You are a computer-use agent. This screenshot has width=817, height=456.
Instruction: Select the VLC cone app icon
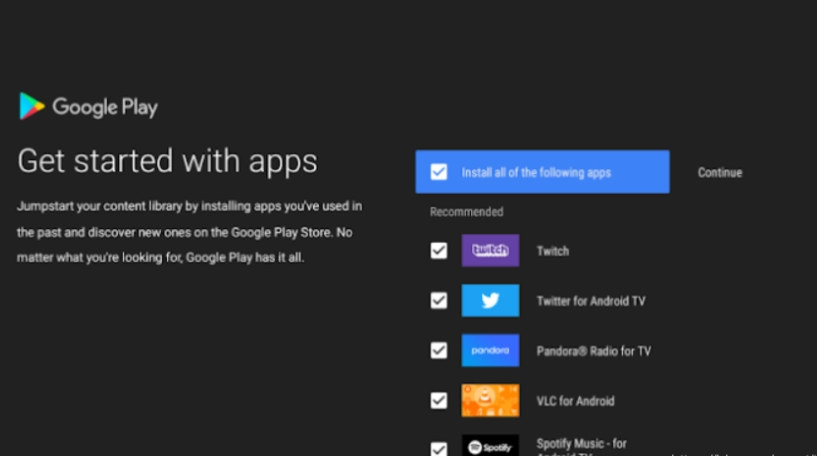pos(490,400)
